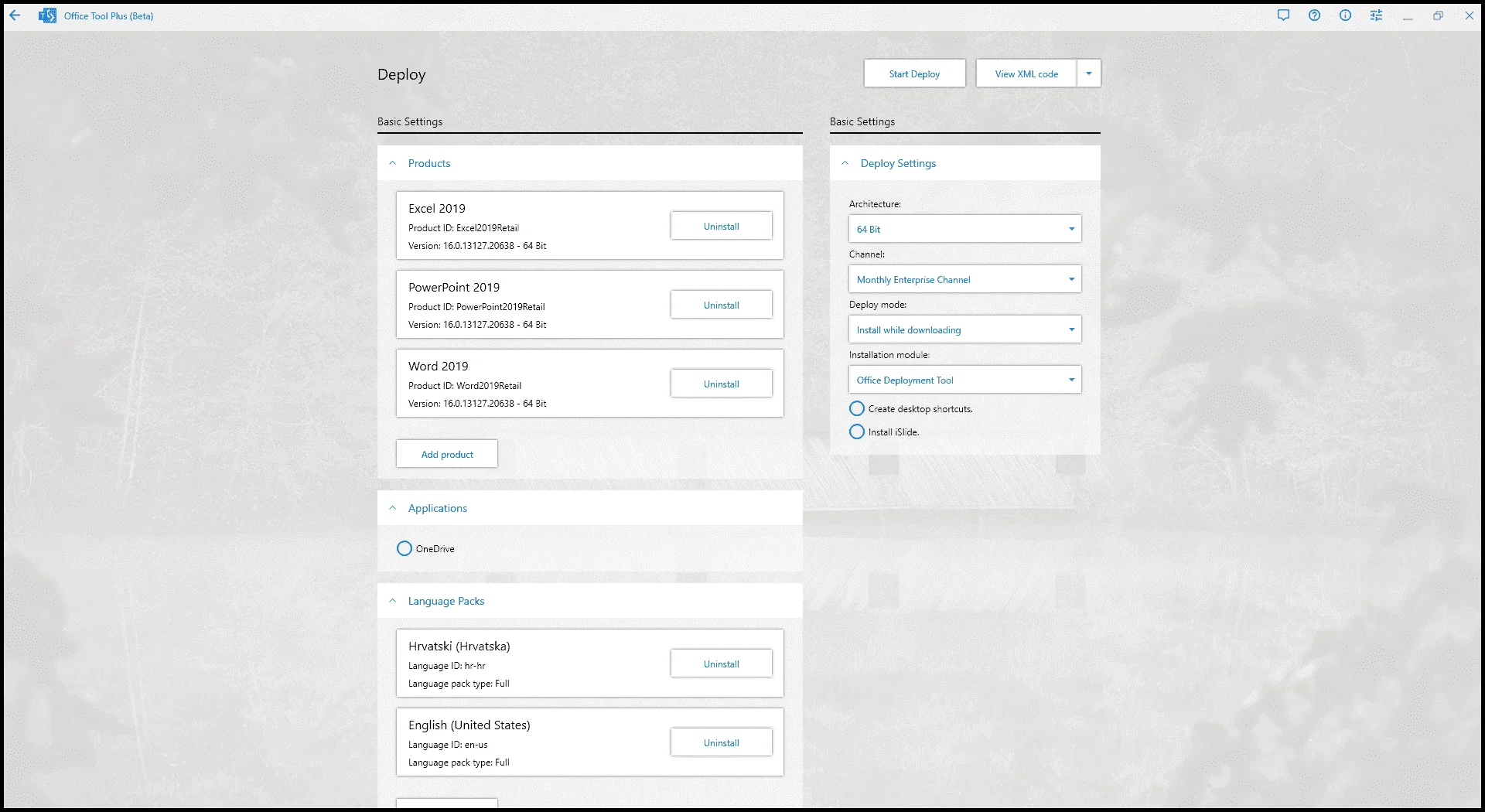
Task: Toggle the OneDrive option
Action: click(405, 548)
